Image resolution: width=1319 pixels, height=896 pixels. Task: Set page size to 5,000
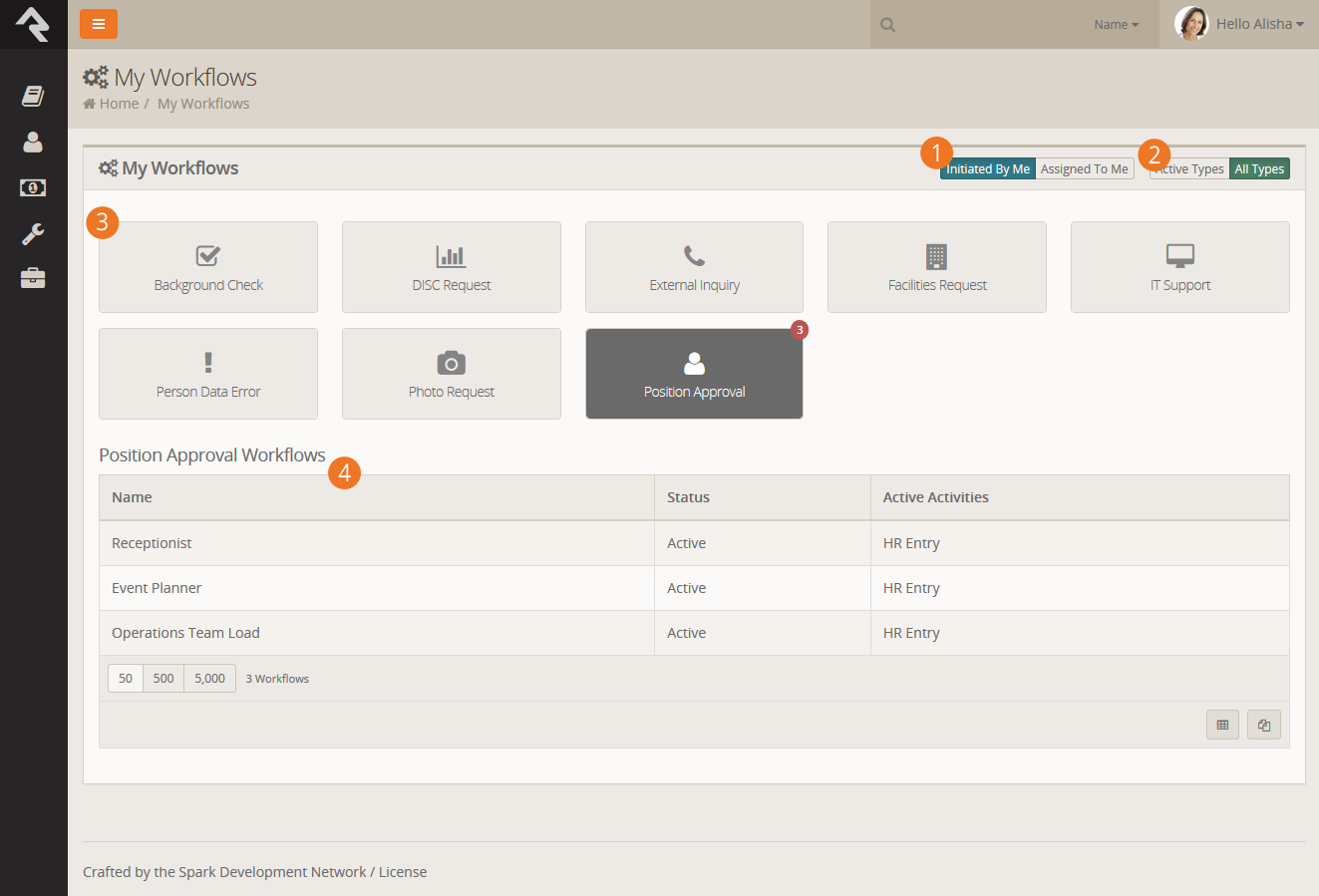[209, 679]
